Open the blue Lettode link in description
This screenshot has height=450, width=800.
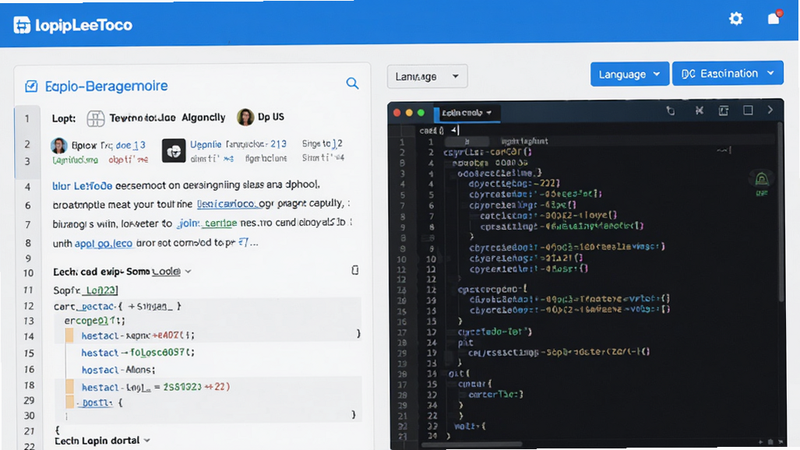82,185
